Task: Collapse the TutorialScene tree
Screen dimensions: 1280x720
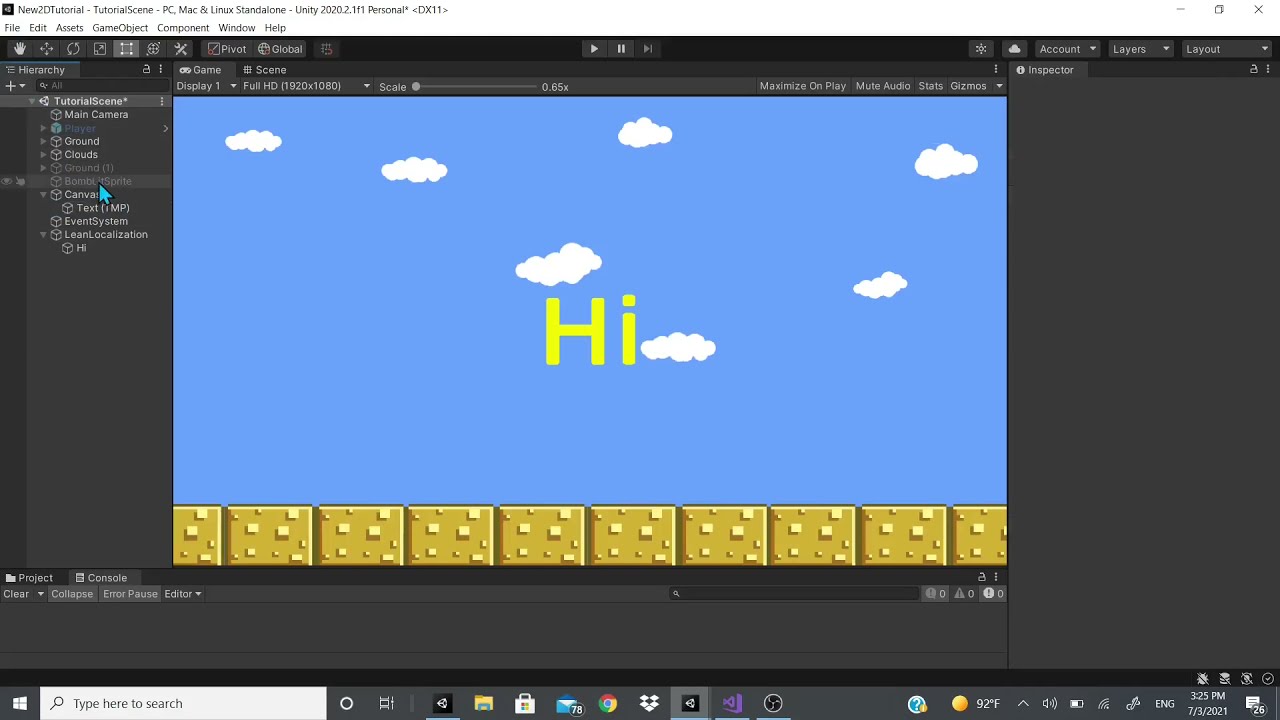Action: (31, 101)
